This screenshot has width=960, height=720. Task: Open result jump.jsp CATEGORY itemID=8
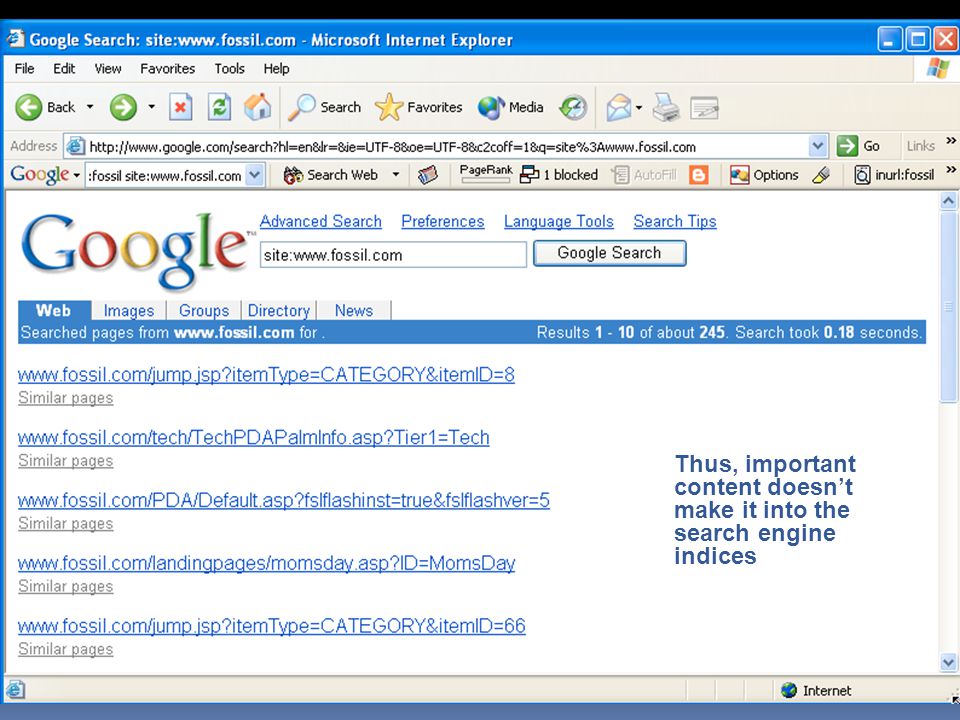tap(266, 375)
